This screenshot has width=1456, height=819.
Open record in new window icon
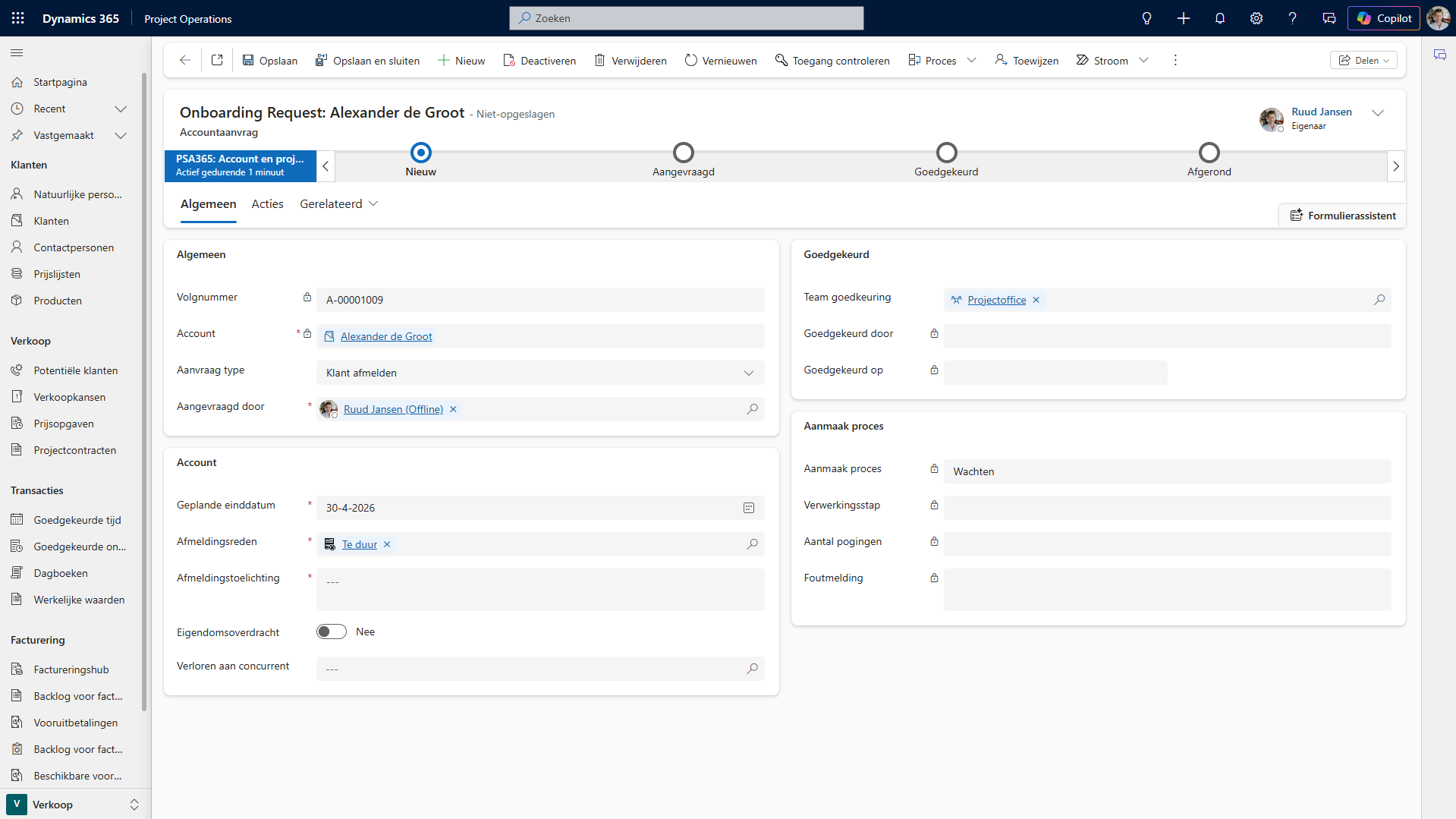[217, 60]
